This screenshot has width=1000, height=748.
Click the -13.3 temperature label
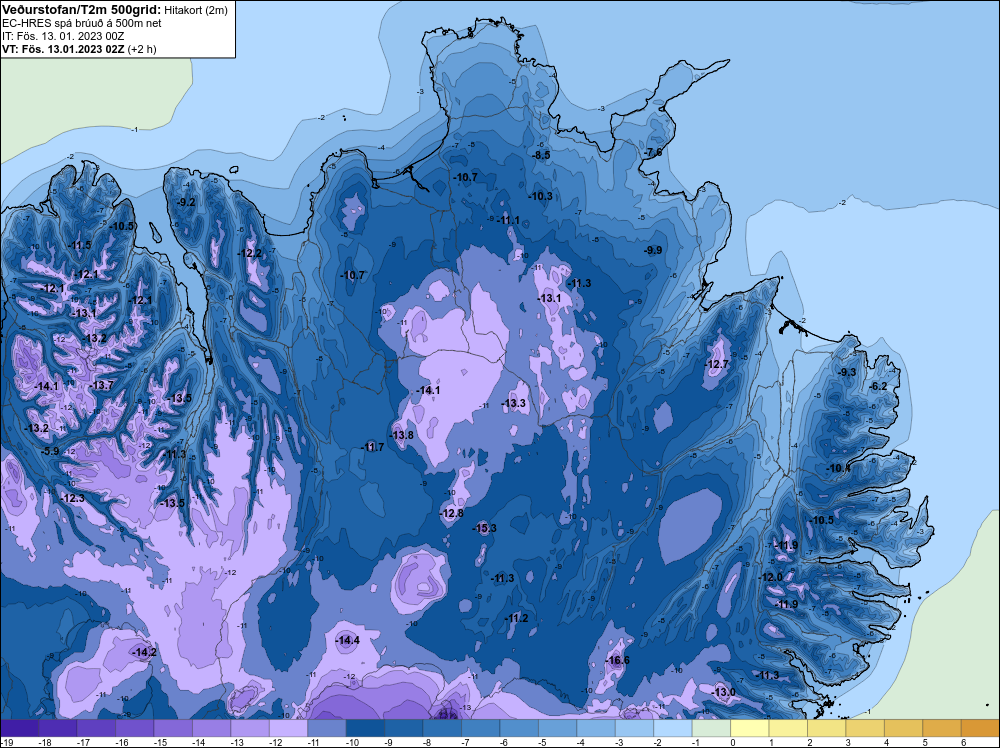tap(513, 403)
